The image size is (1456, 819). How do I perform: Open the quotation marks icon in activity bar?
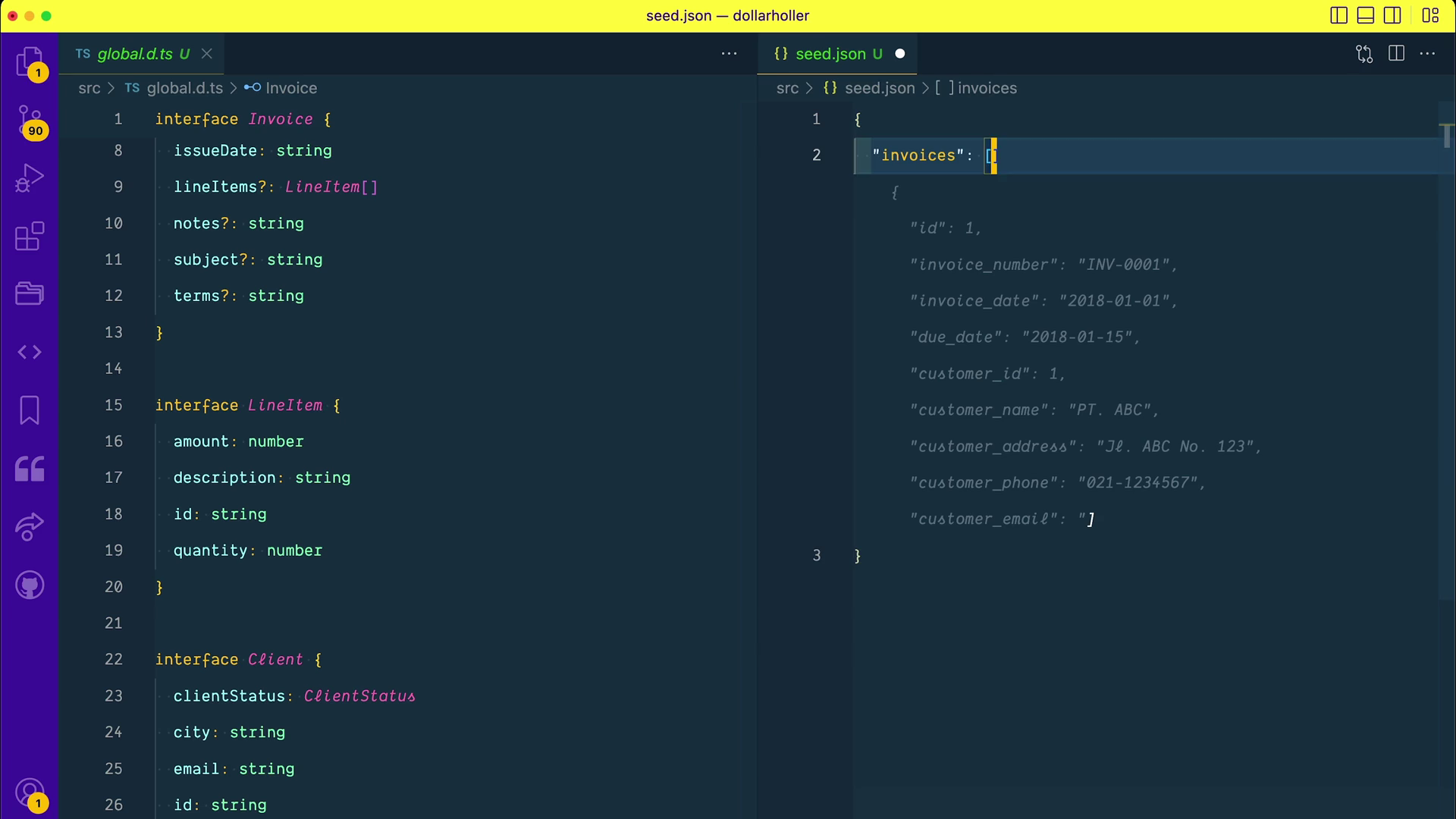pyautogui.click(x=30, y=469)
